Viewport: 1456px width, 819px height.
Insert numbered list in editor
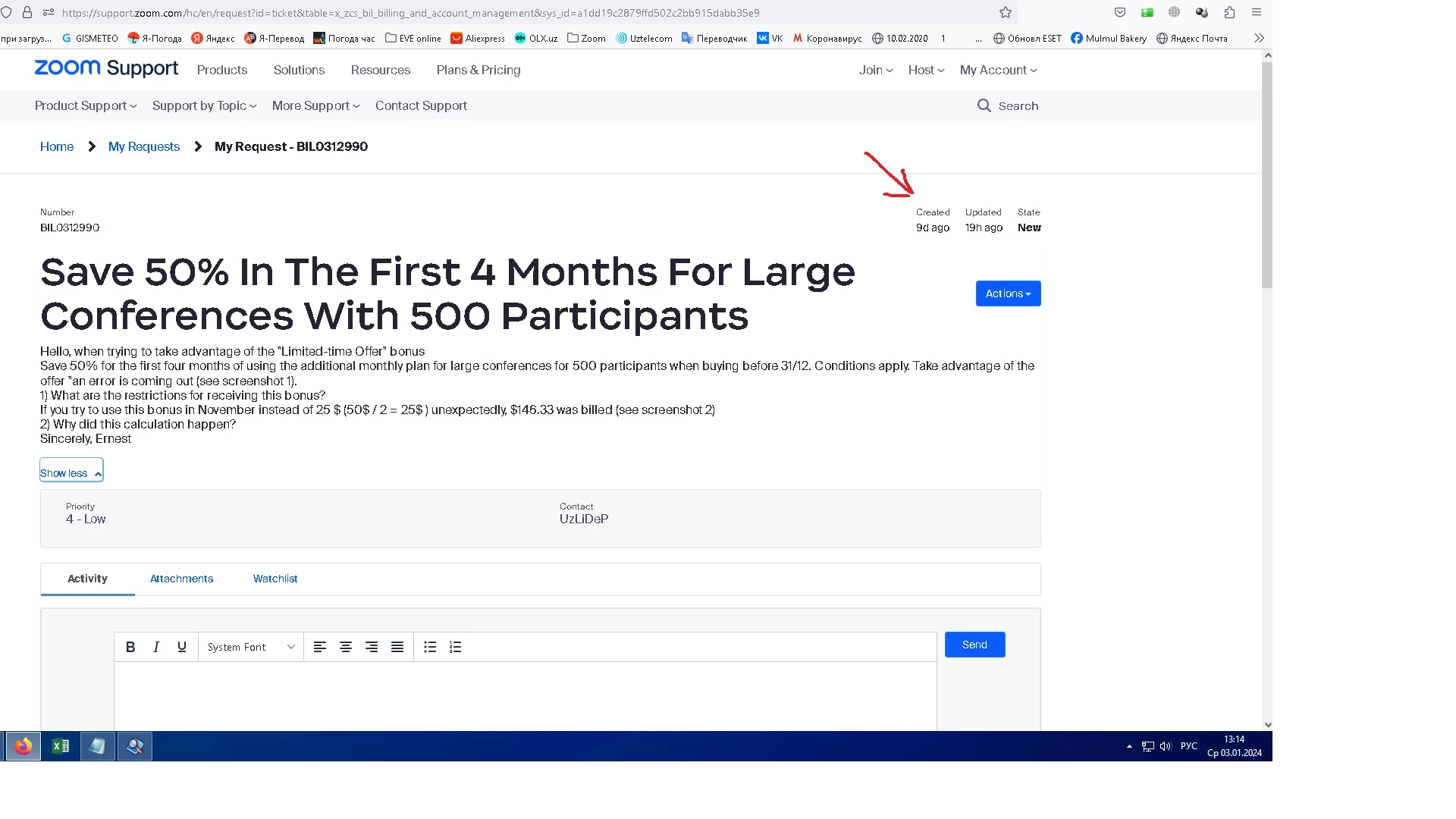click(455, 647)
